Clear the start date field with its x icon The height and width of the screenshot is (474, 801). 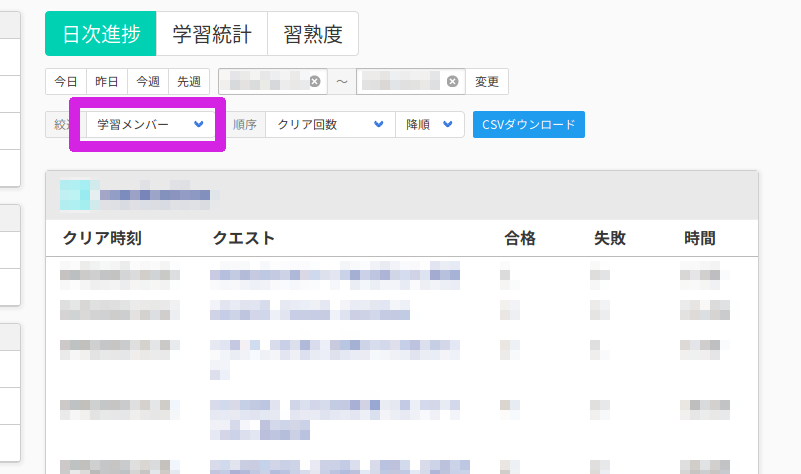click(x=315, y=81)
